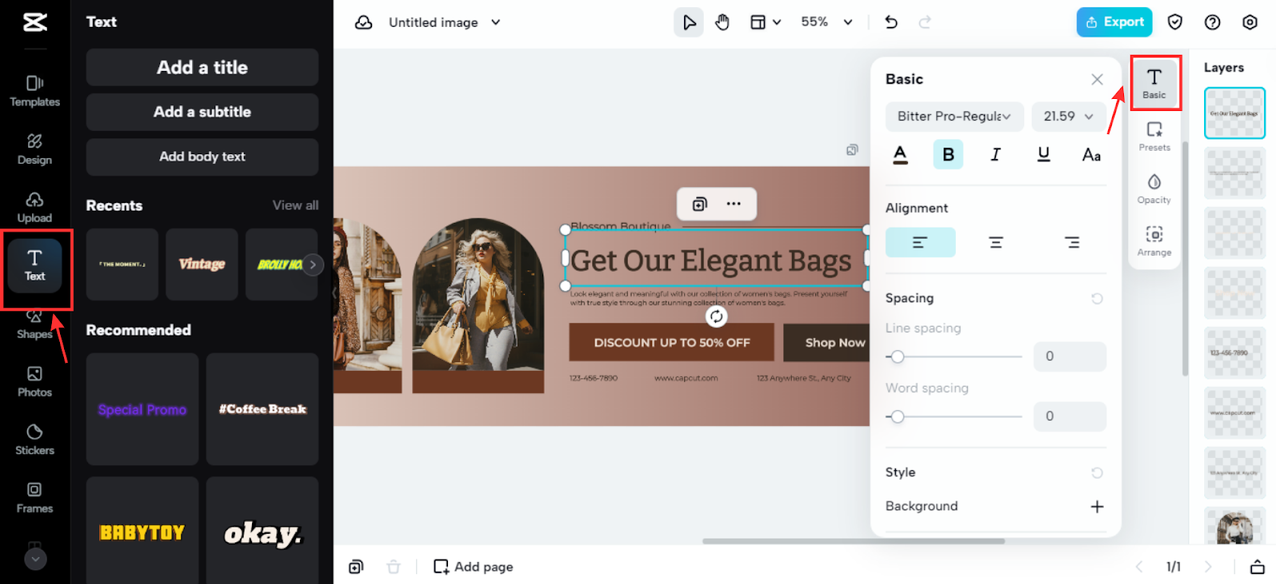This screenshot has height=584, width=1276.
Task: Click the cloud save status icon
Action: pyautogui.click(x=364, y=22)
